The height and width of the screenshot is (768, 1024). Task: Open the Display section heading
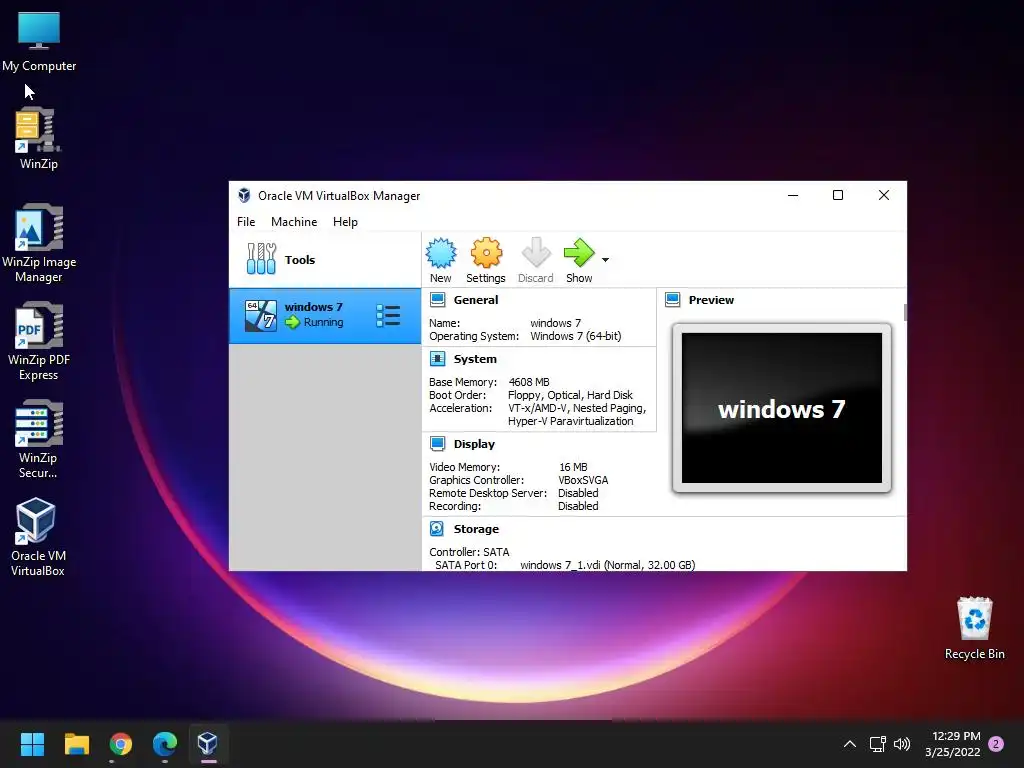[x=474, y=443]
